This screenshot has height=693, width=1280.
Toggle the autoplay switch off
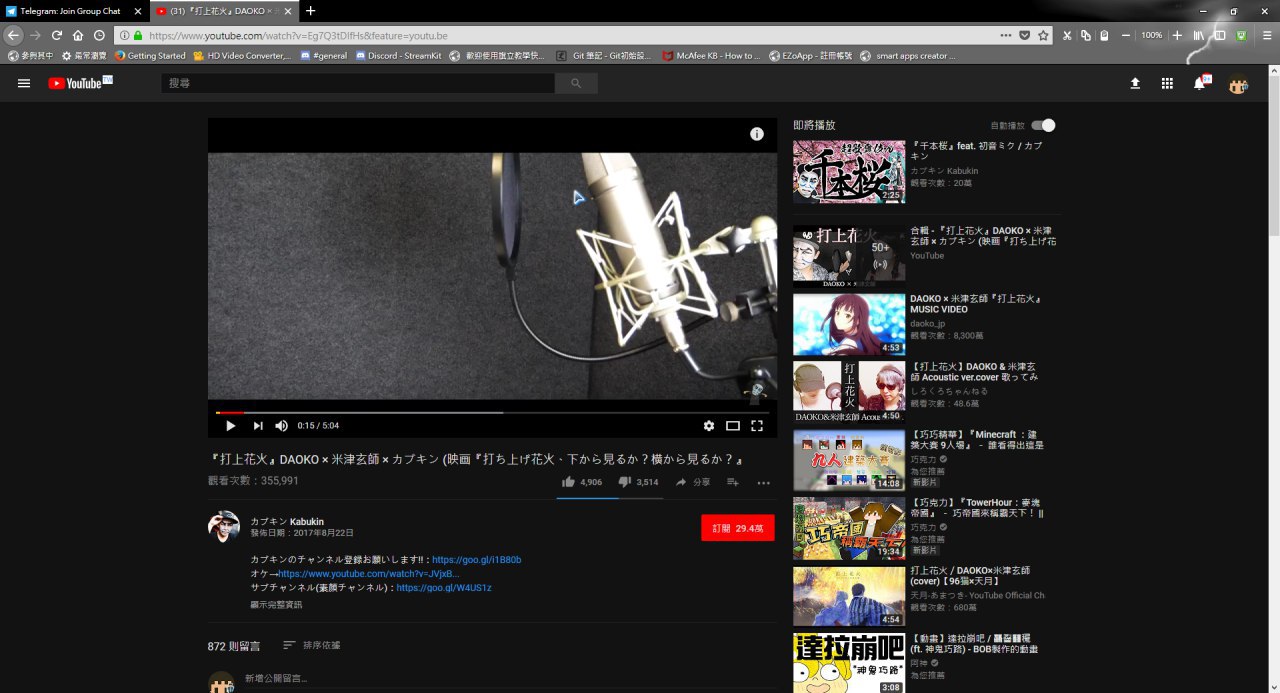[1043, 125]
